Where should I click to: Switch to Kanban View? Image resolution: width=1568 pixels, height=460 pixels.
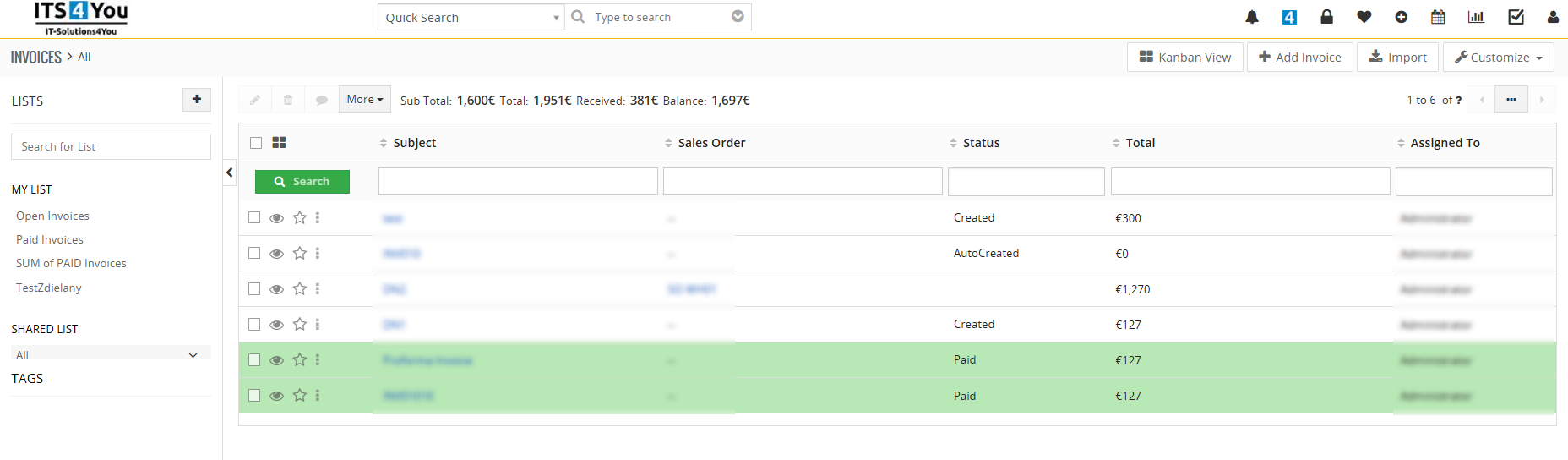[1184, 57]
